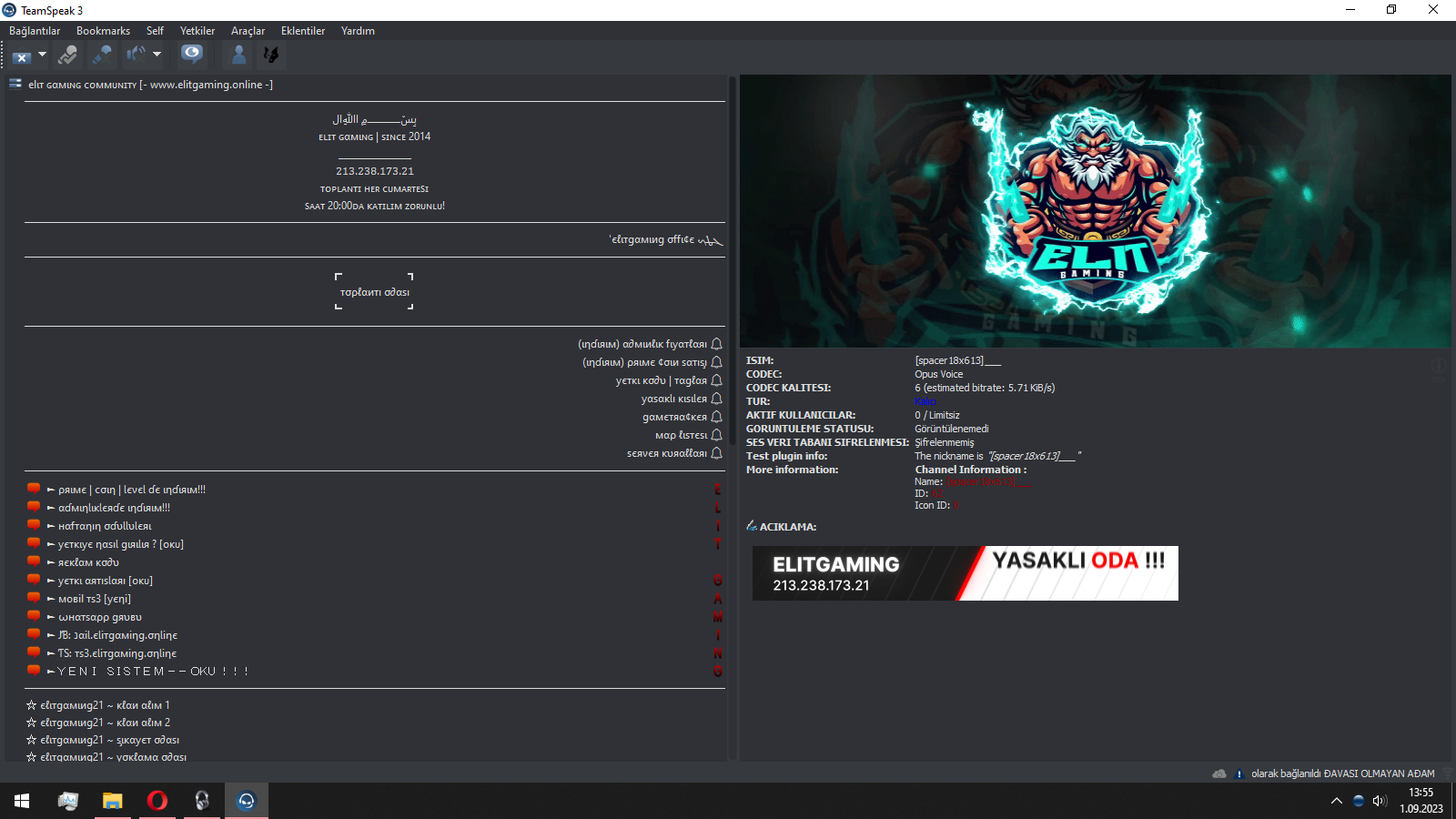1456x819 pixels.
Task: Click the bell icon beside 'yetki kodu | tagları'
Action: (x=717, y=380)
